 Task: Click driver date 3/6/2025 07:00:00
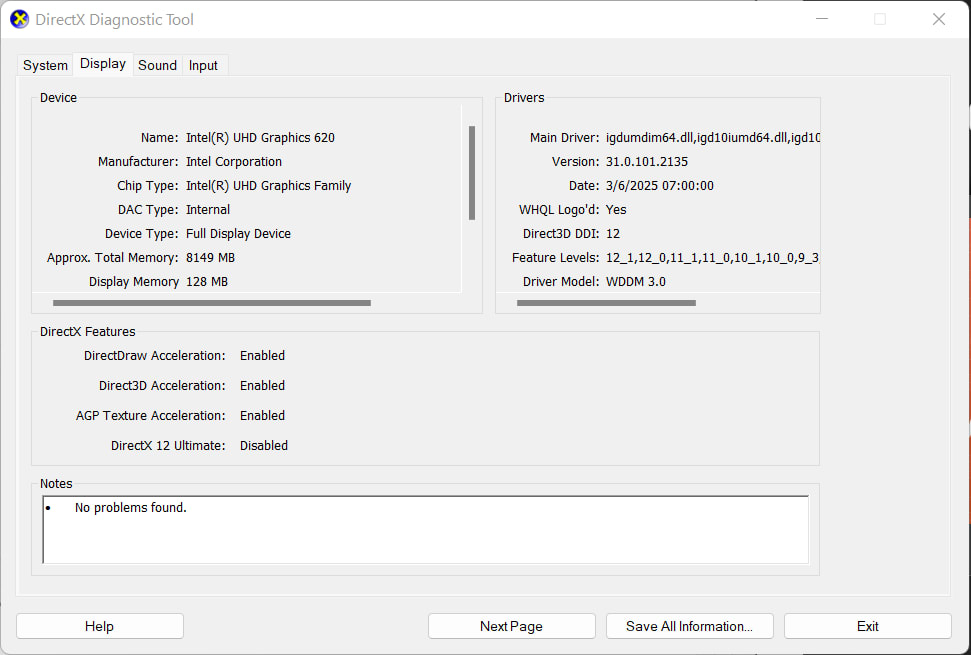tap(660, 186)
